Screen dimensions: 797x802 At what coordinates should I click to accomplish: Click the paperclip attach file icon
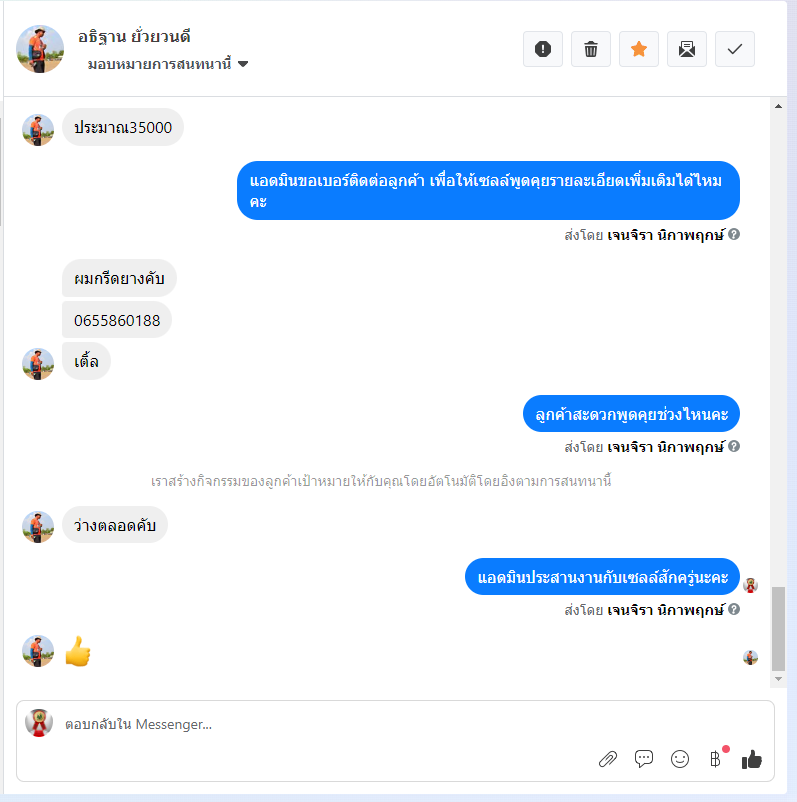tap(608, 759)
